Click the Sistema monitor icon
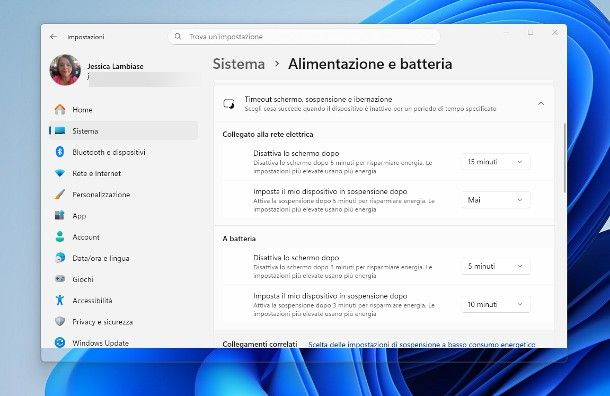 point(60,131)
